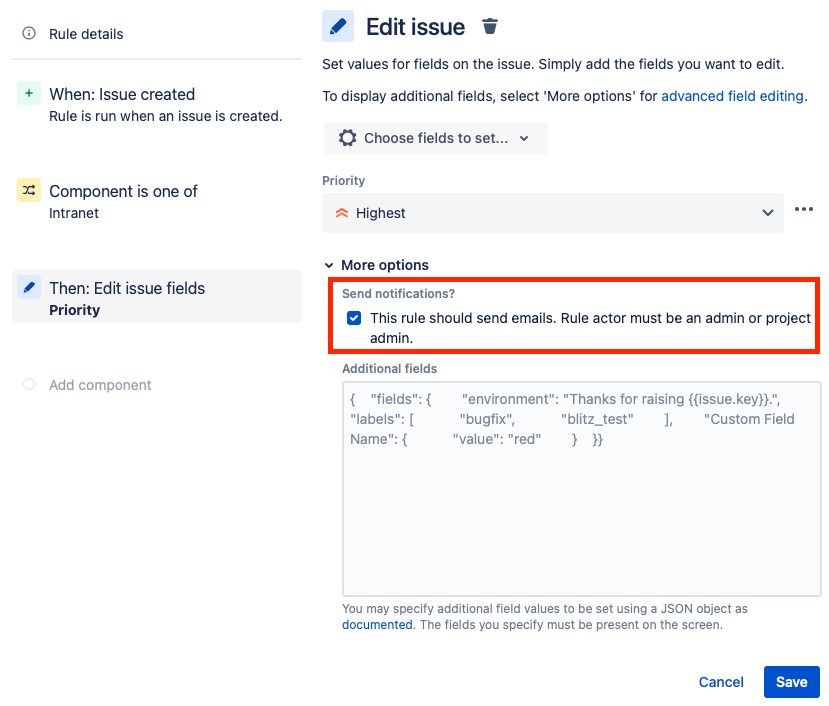Delete the action using the trash icon
The image size is (829, 706).
[x=489, y=27]
